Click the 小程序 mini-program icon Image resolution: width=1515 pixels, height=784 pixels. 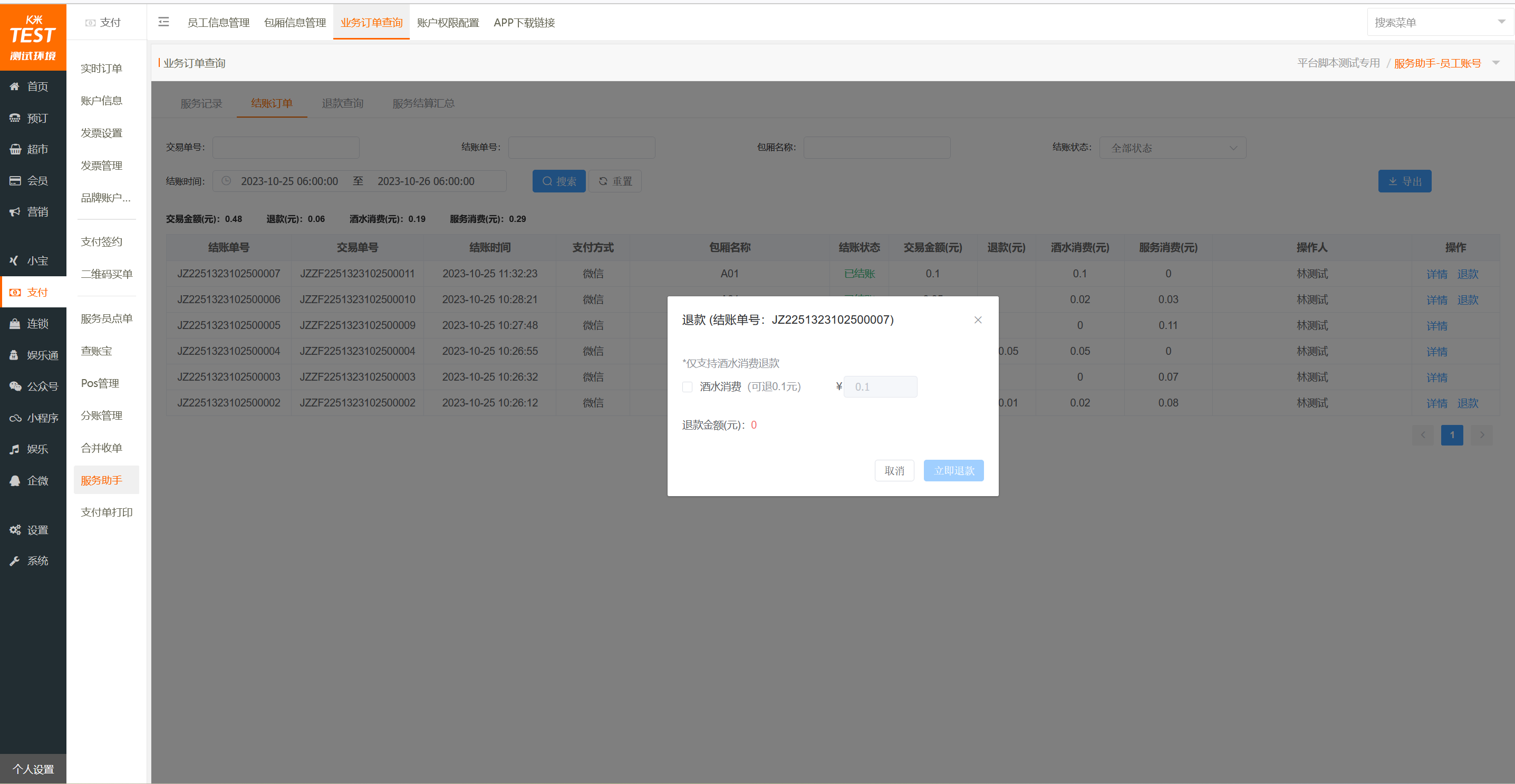click(x=15, y=418)
